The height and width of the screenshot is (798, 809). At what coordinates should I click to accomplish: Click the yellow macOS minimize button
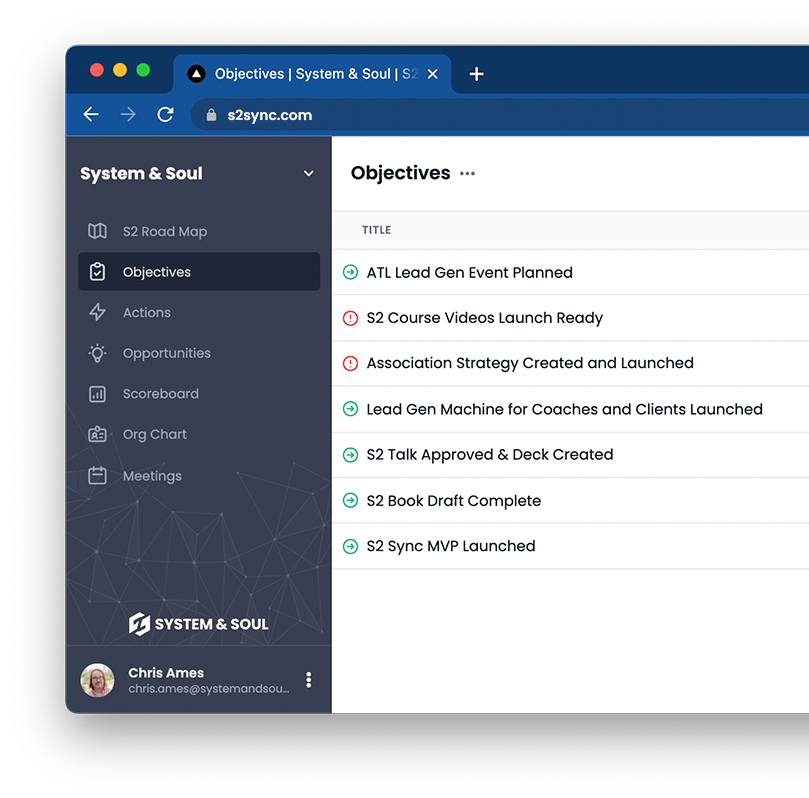120,70
